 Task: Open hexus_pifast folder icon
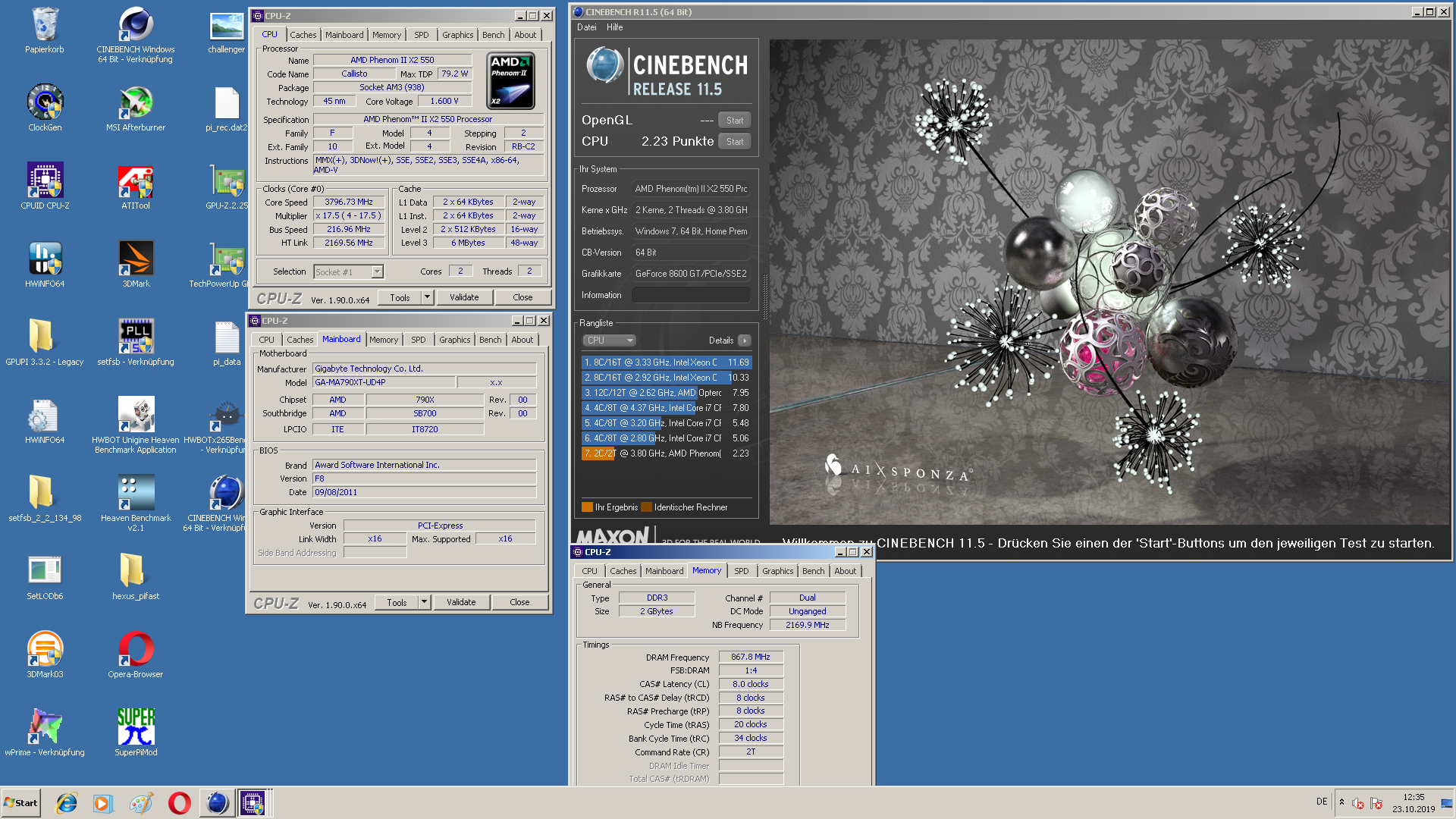136,576
